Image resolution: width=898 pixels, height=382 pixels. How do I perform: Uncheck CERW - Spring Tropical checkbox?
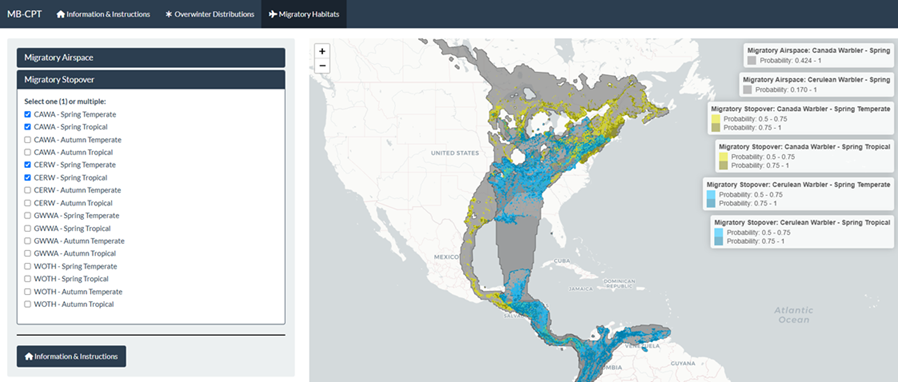[x=28, y=178]
